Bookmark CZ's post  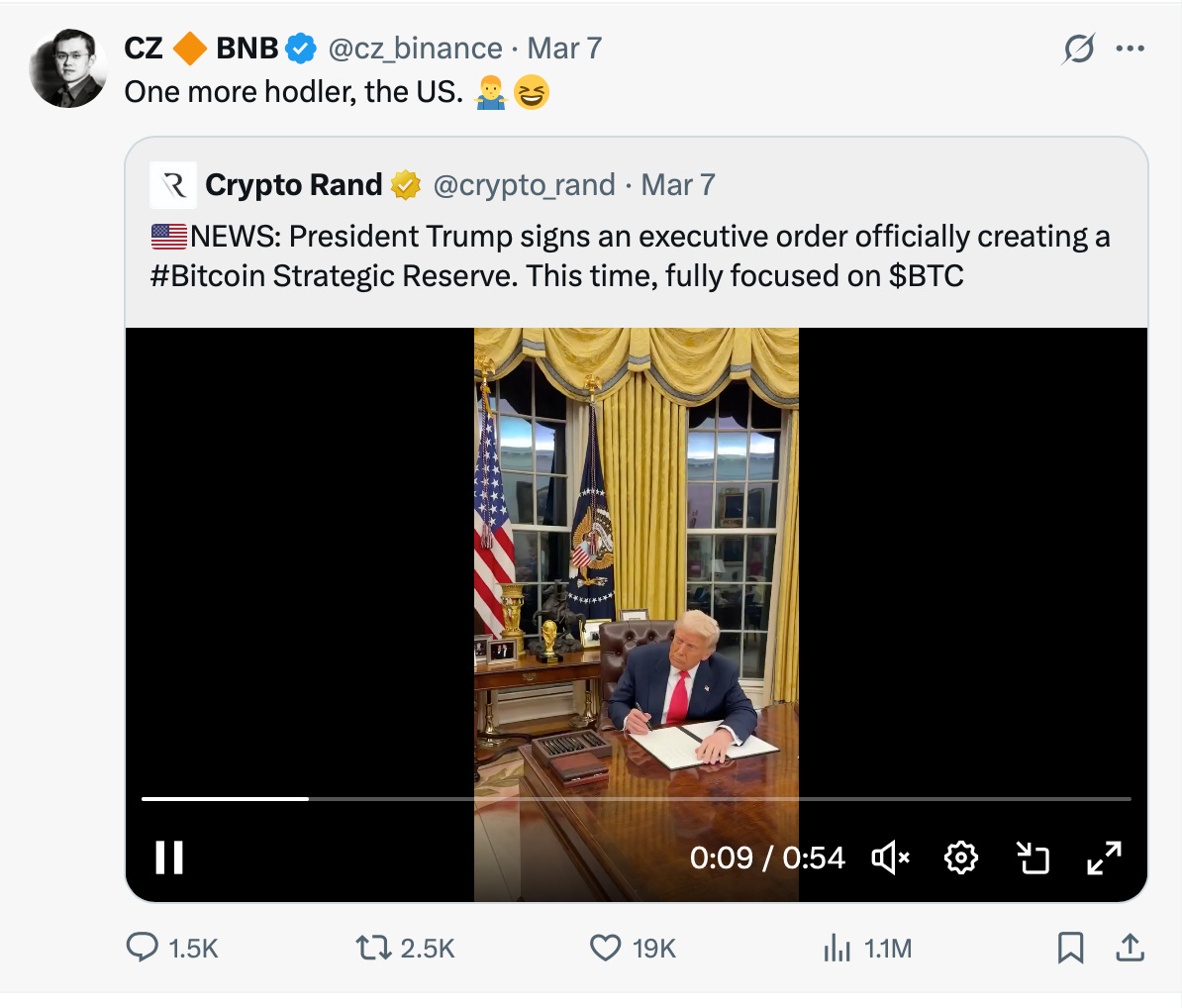(x=1070, y=948)
